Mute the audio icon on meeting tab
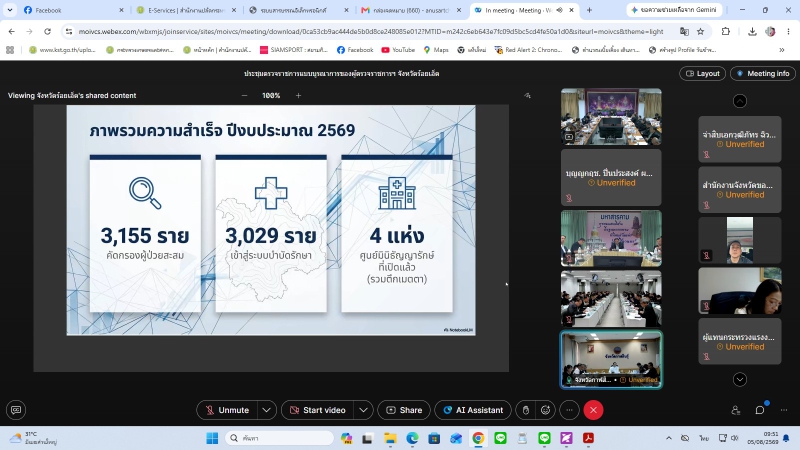The image size is (800, 450). 560,10
